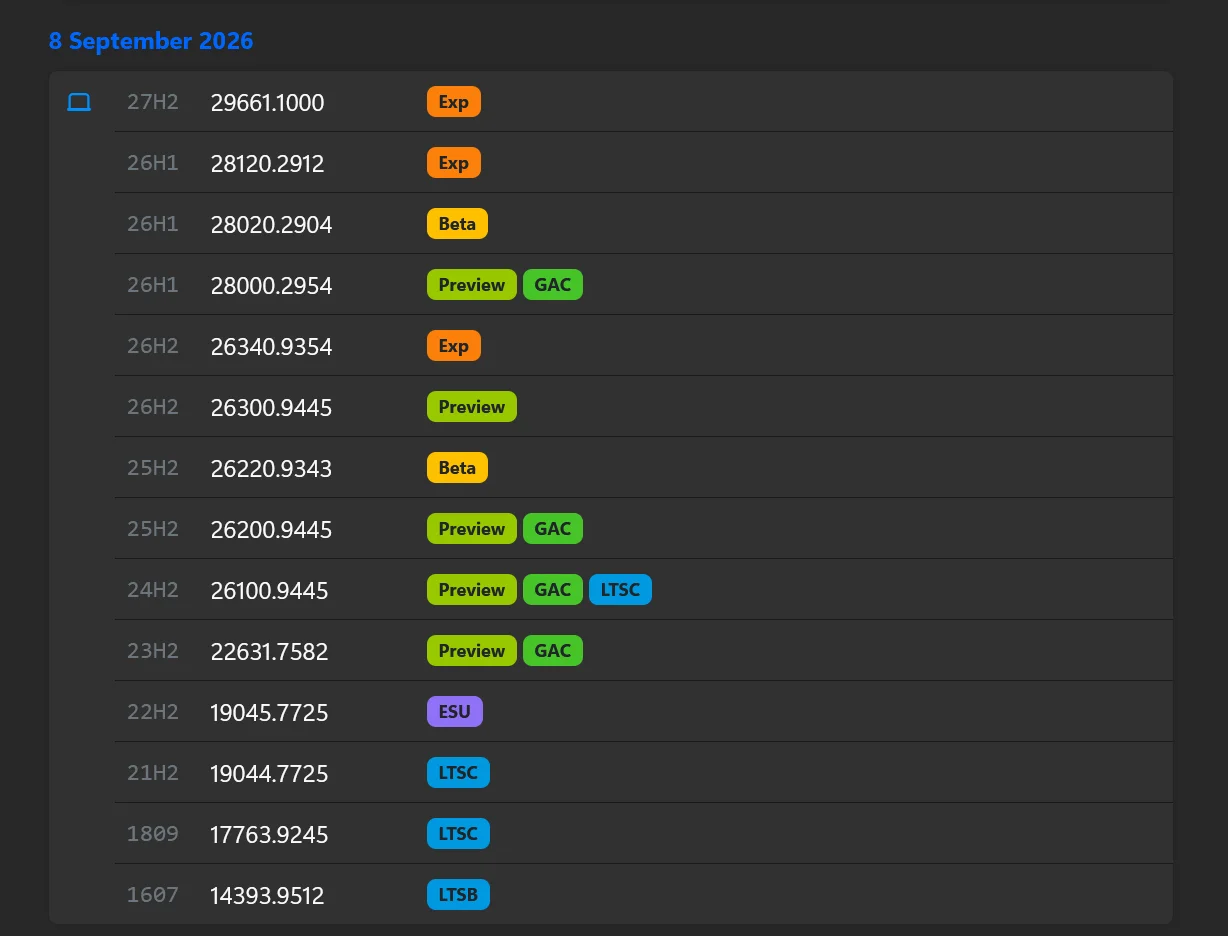Image resolution: width=1228 pixels, height=936 pixels.
Task: Select the GAC badge beside 26100.9445
Action: 553,590
